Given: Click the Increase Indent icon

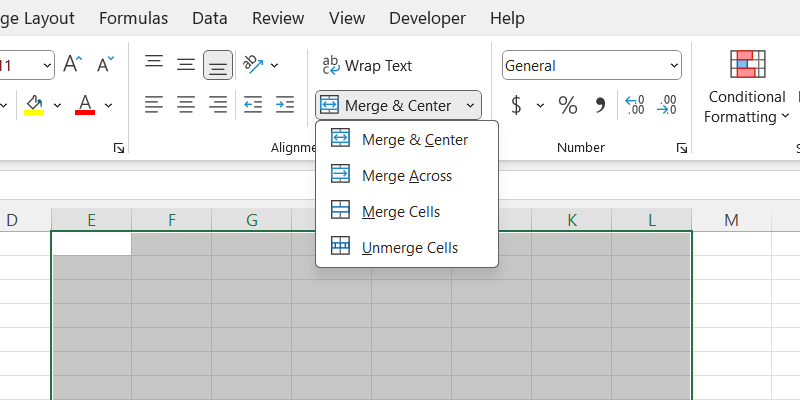Looking at the screenshot, I should (285, 104).
